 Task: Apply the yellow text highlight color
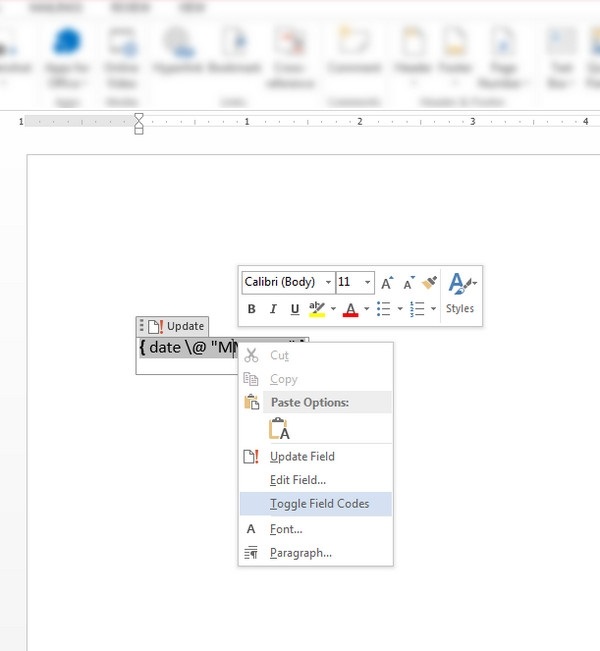click(x=317, y=309)
